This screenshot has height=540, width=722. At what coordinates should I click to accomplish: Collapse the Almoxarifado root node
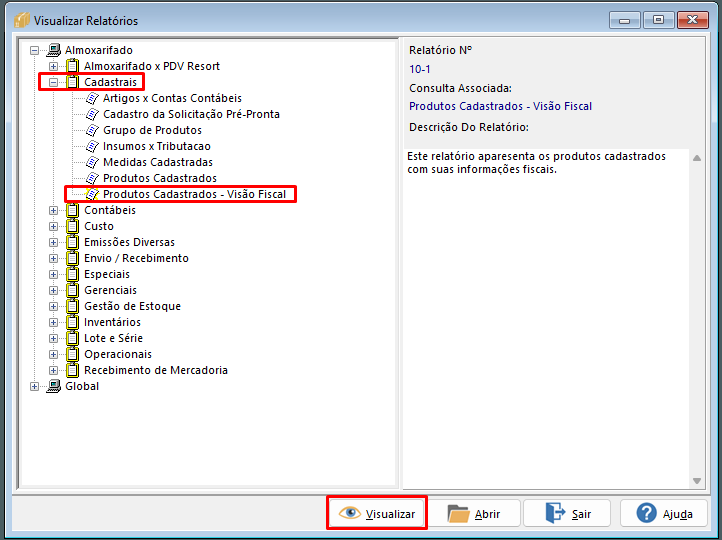[x=35, y=50]
